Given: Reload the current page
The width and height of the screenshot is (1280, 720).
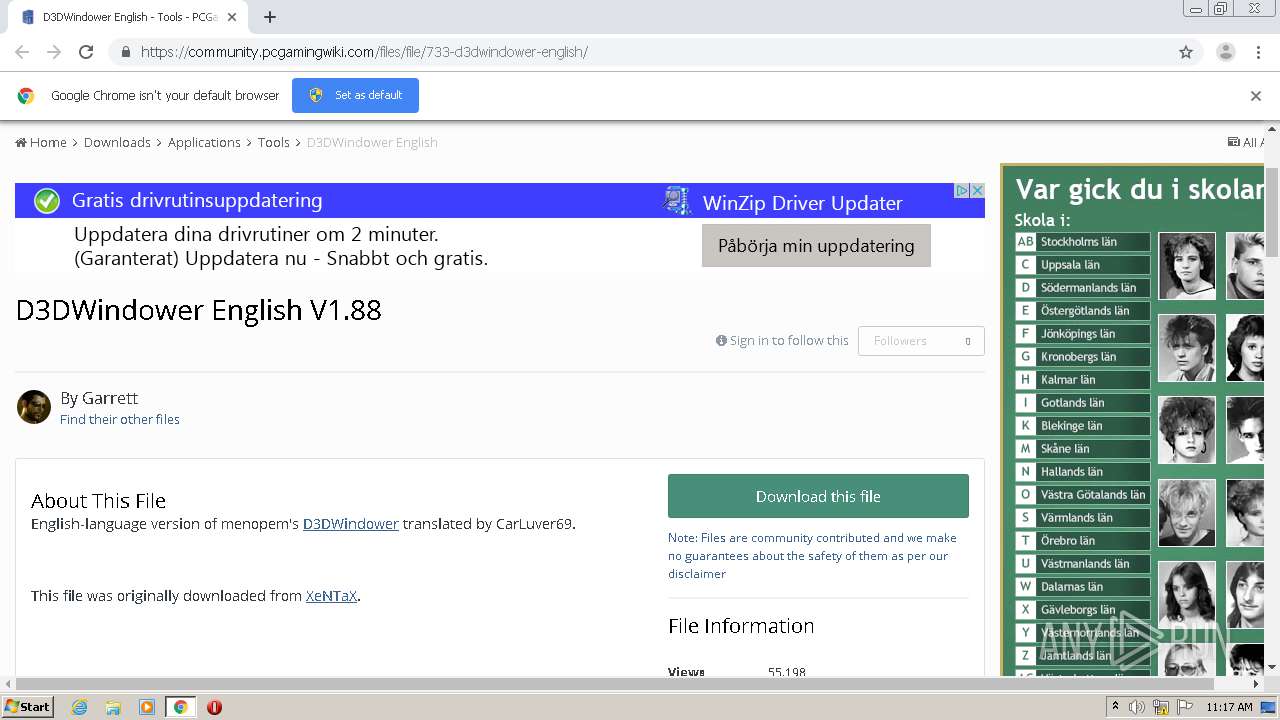Looking at the screenshot, I should 86,52.
